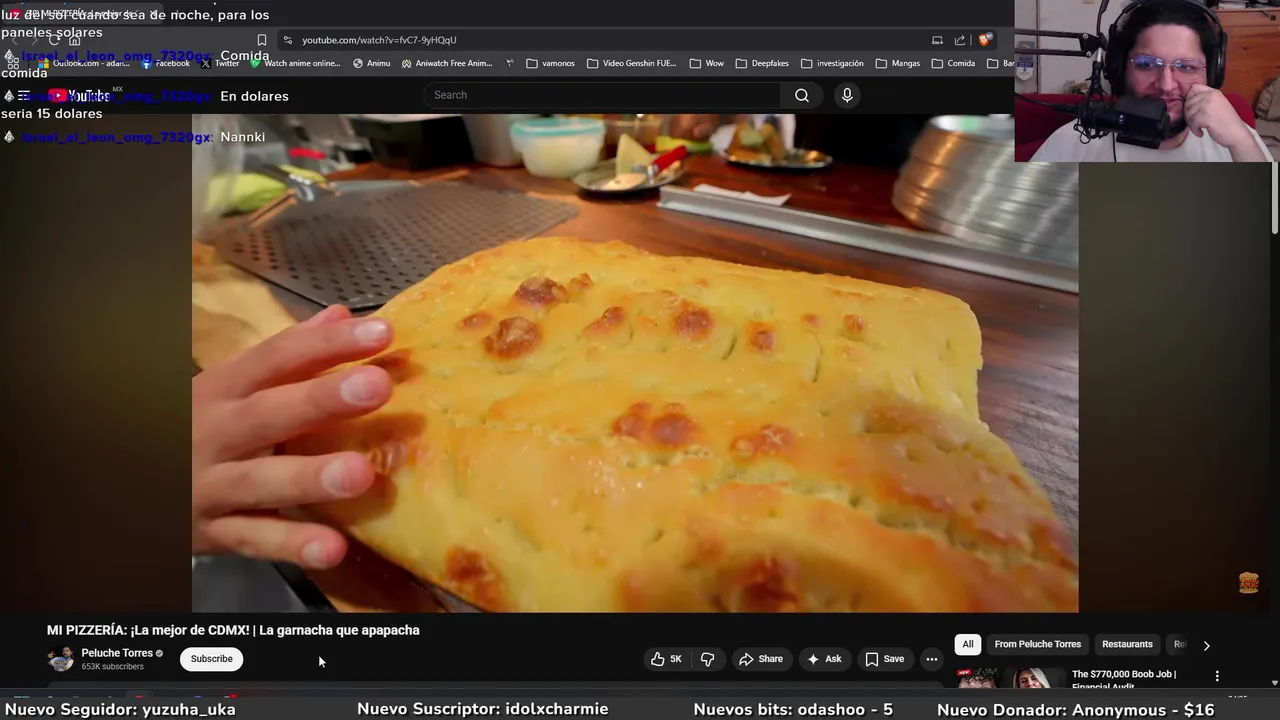Select the All filter chip
This screenshot has height=720, width=1280.
pos(967,645)
